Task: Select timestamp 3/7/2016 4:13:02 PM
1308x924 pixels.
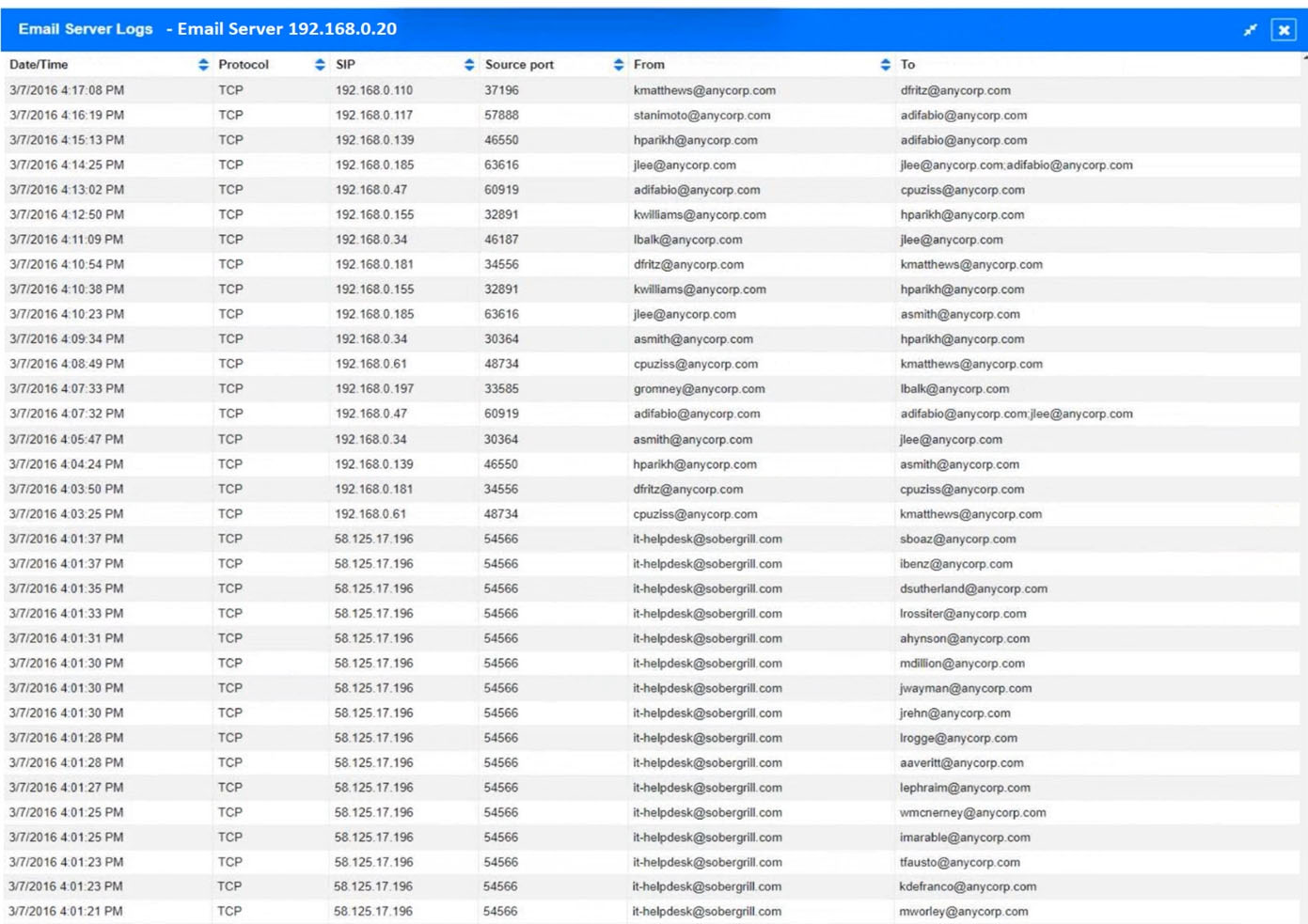Action: tap(67, 190)
